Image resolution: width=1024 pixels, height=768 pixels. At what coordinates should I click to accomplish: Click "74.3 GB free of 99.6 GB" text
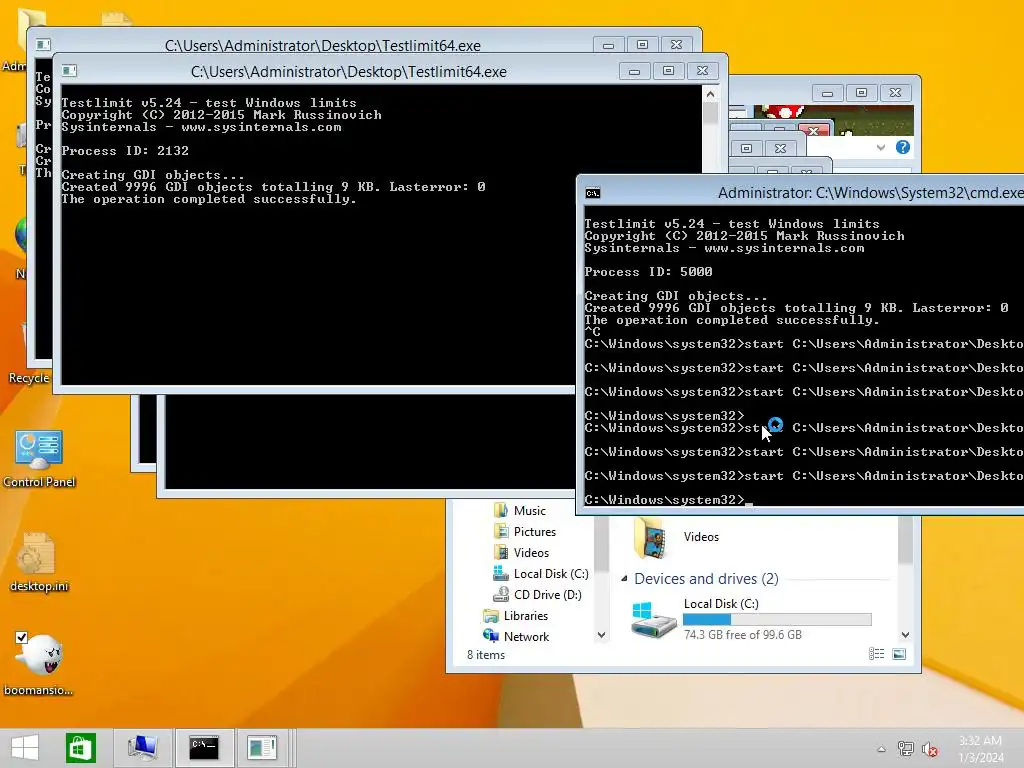click(743, 634)
